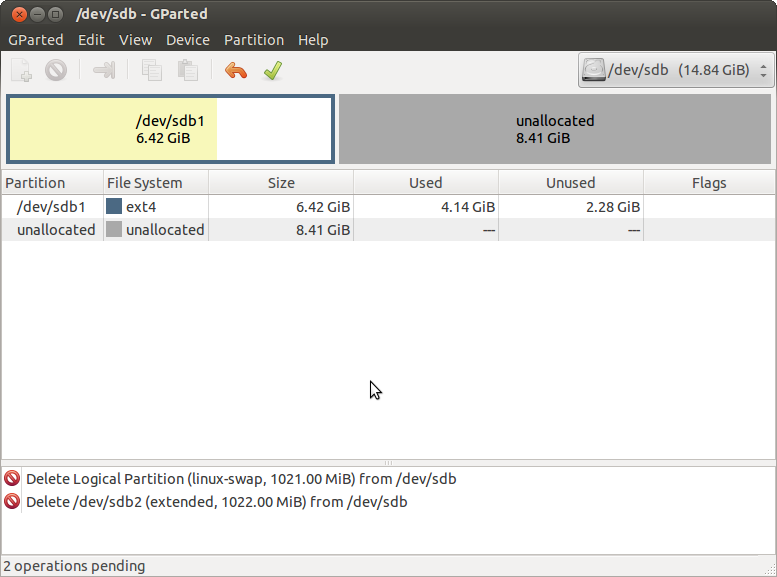This screenshot has height=577, width=777.
Task: Sort by the File System column header
Action: click(x=145, y=183)
